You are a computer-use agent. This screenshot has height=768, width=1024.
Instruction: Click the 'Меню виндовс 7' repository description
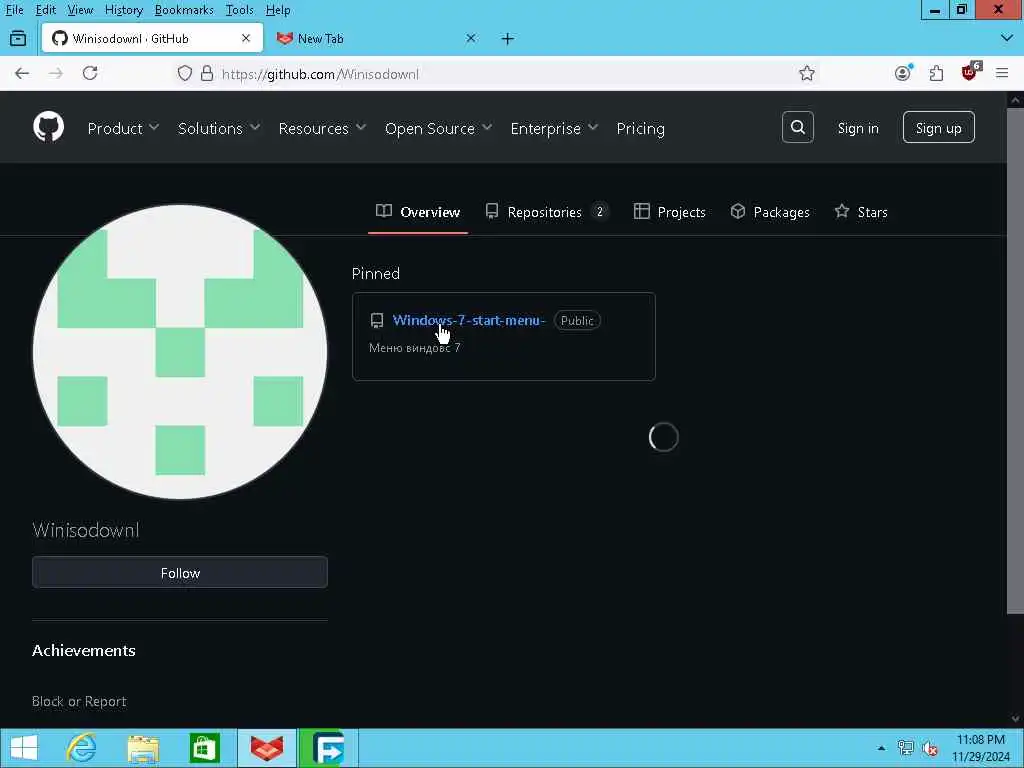coord(415,347)
